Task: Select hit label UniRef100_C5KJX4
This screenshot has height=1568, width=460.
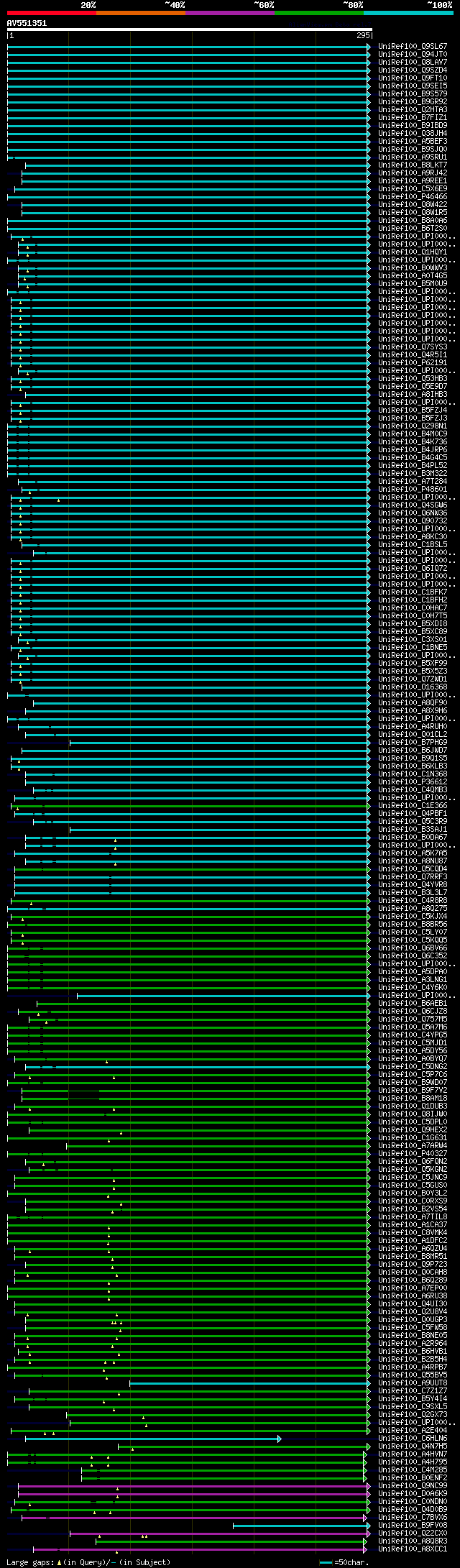Action: 413,917
